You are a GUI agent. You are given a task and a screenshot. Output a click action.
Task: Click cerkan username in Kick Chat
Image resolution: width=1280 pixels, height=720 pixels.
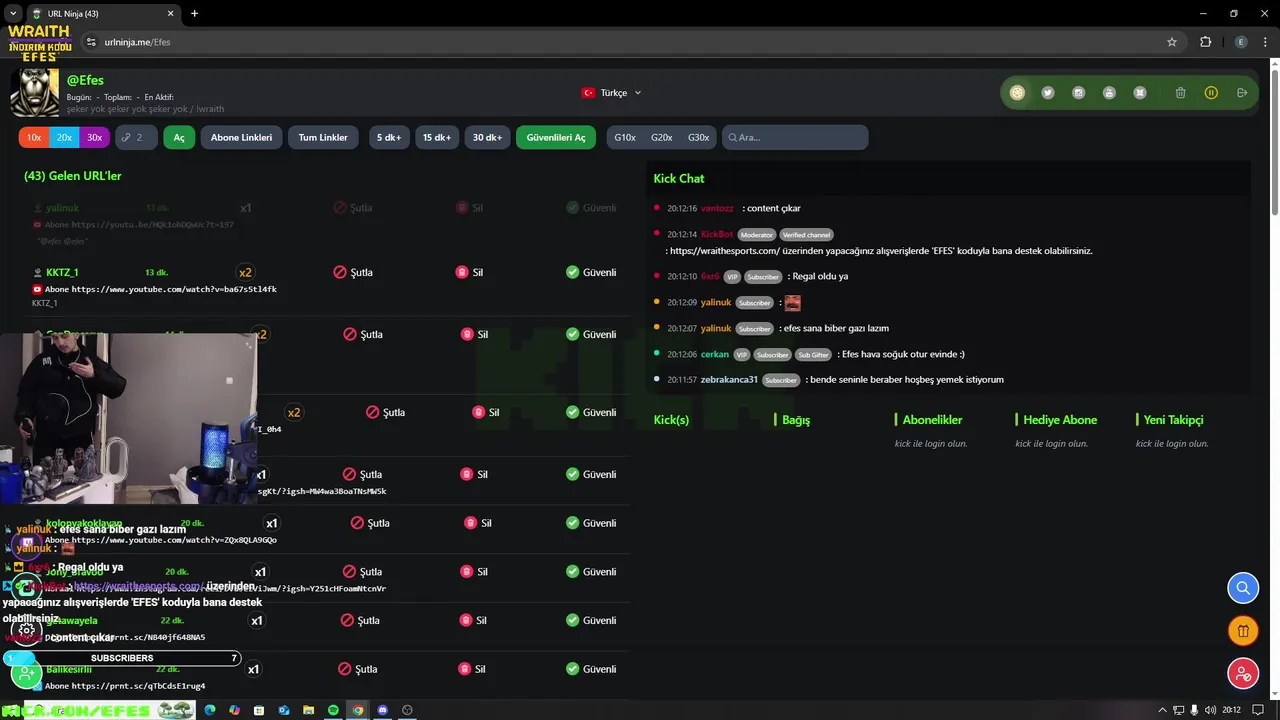coord(715,354)
